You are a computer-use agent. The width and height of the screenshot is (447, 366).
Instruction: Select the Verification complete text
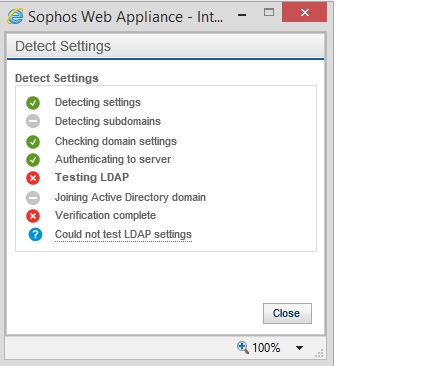point(105,215)
